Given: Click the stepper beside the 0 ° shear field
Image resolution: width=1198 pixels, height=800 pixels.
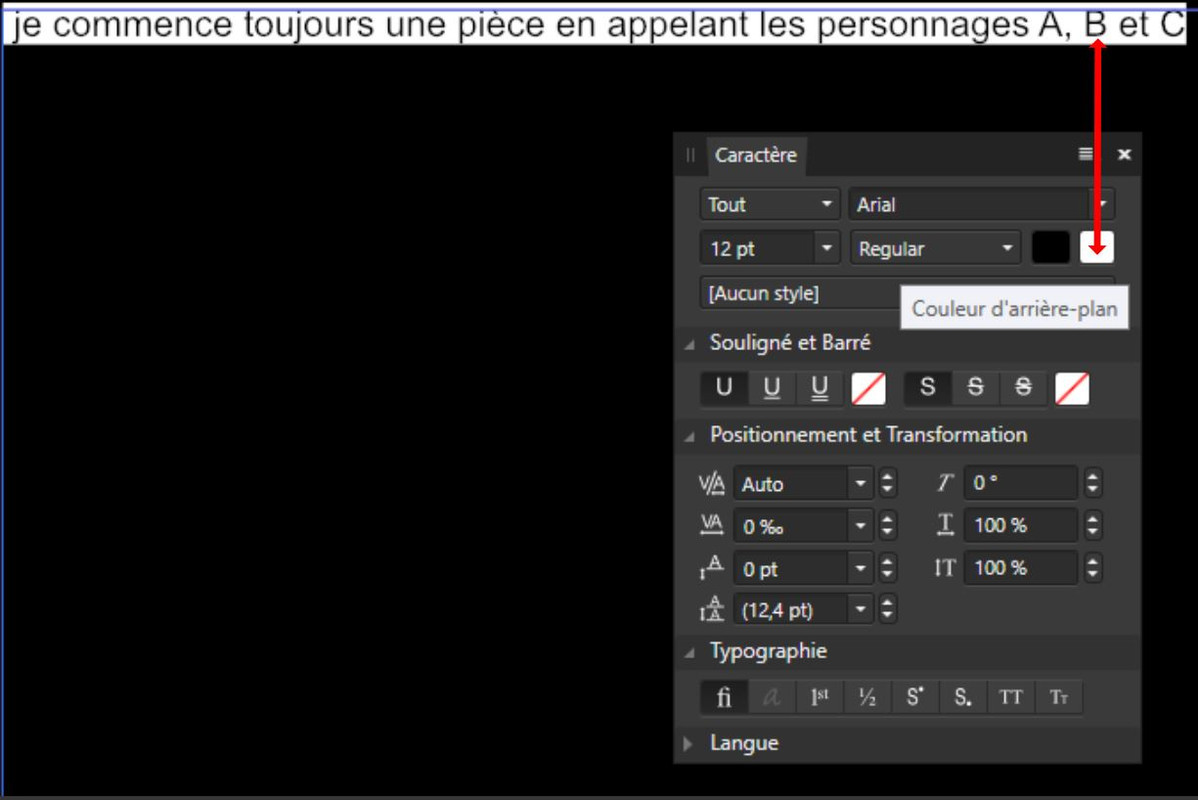Looking at the screenshot, I should coord(1093,483).
